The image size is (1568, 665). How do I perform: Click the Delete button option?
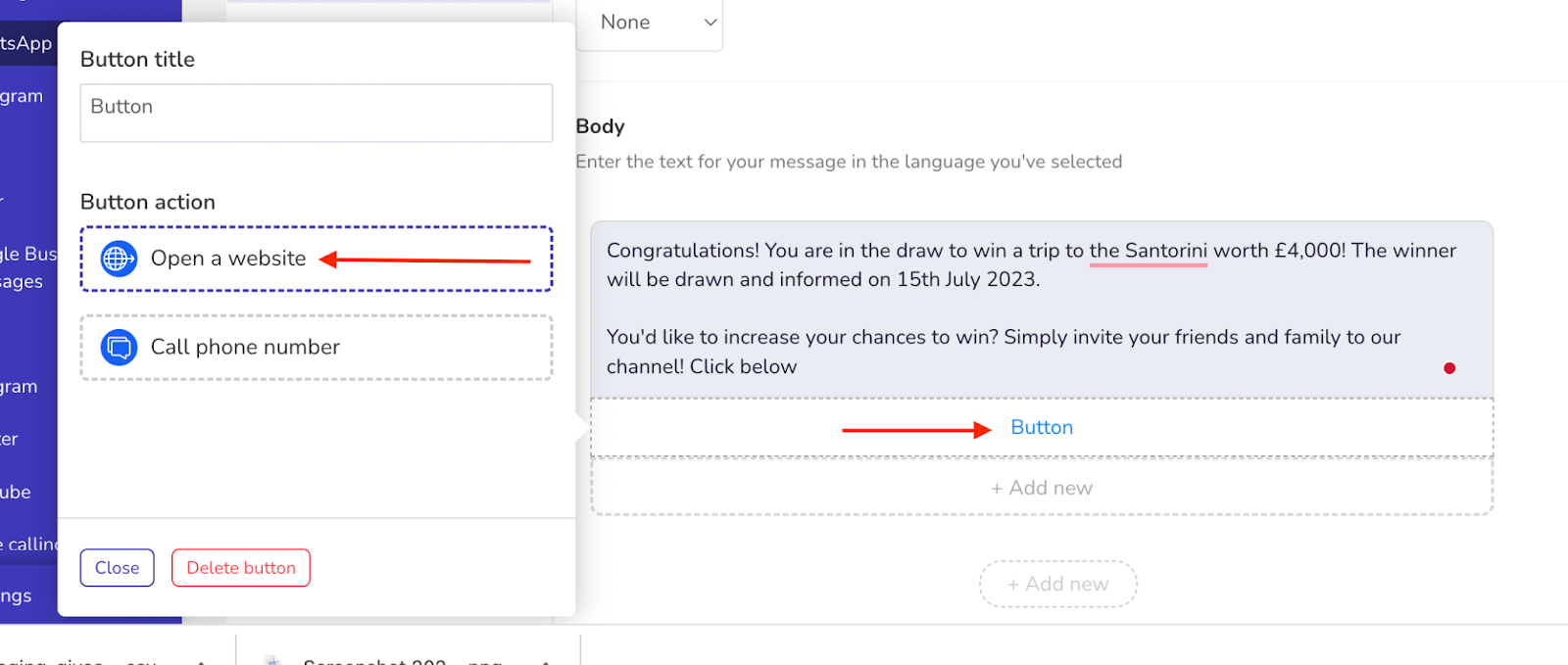point(241,568)
